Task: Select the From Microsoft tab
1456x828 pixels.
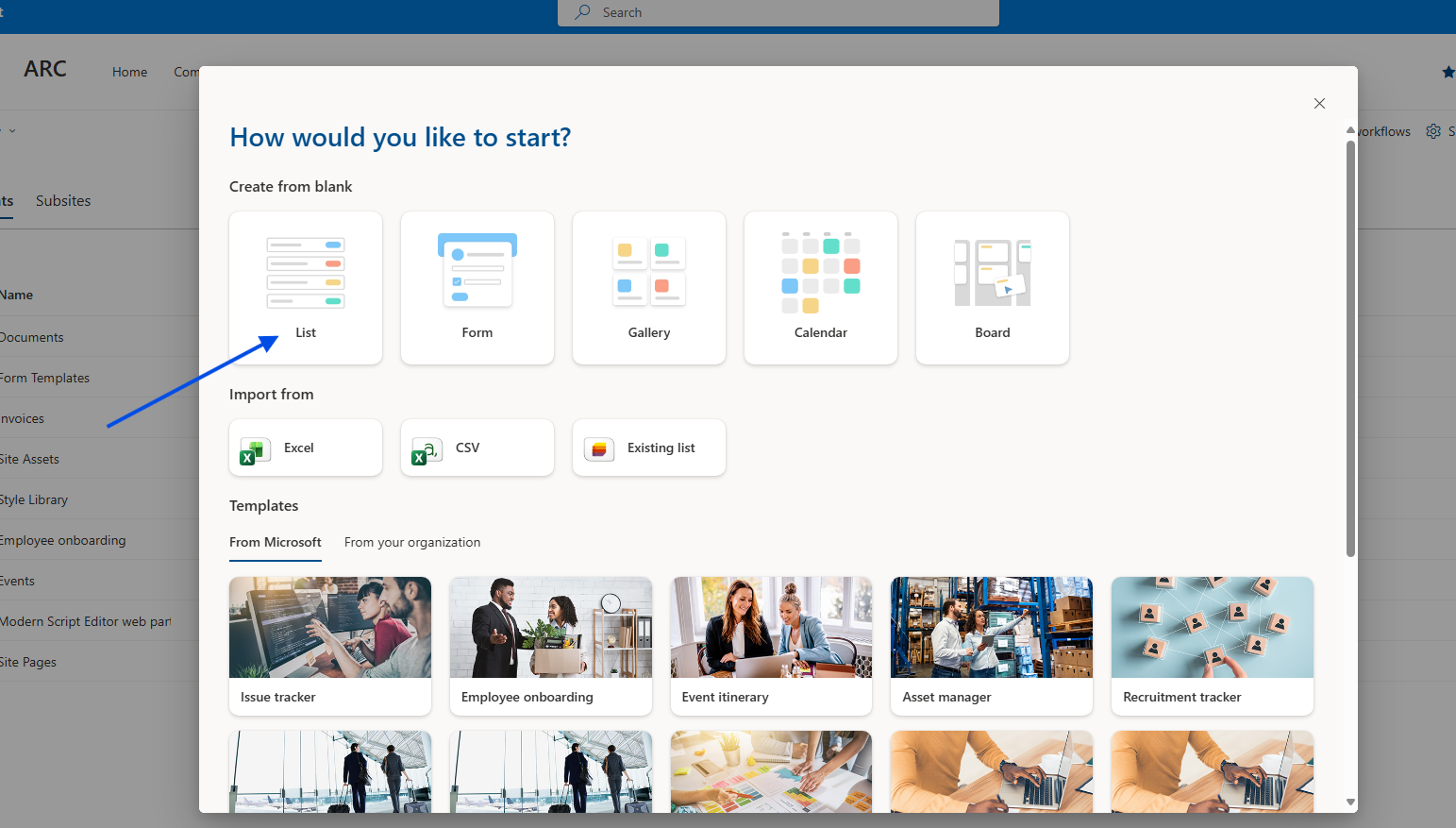Action: point(276,542)
